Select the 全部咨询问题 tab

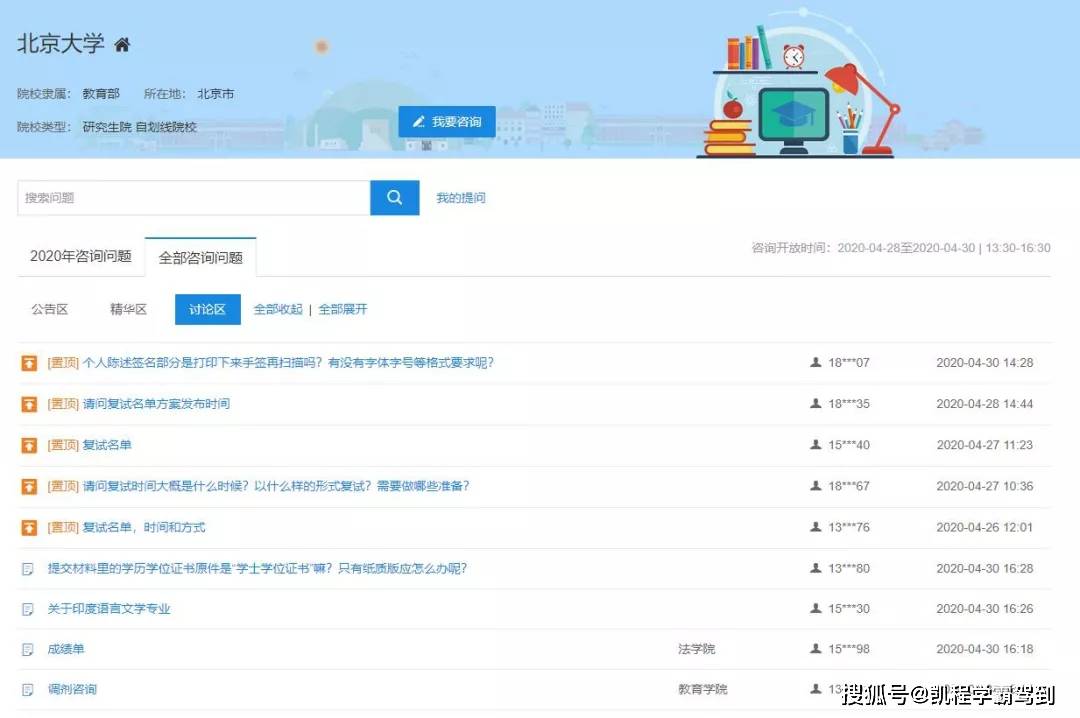coord(200,258)
